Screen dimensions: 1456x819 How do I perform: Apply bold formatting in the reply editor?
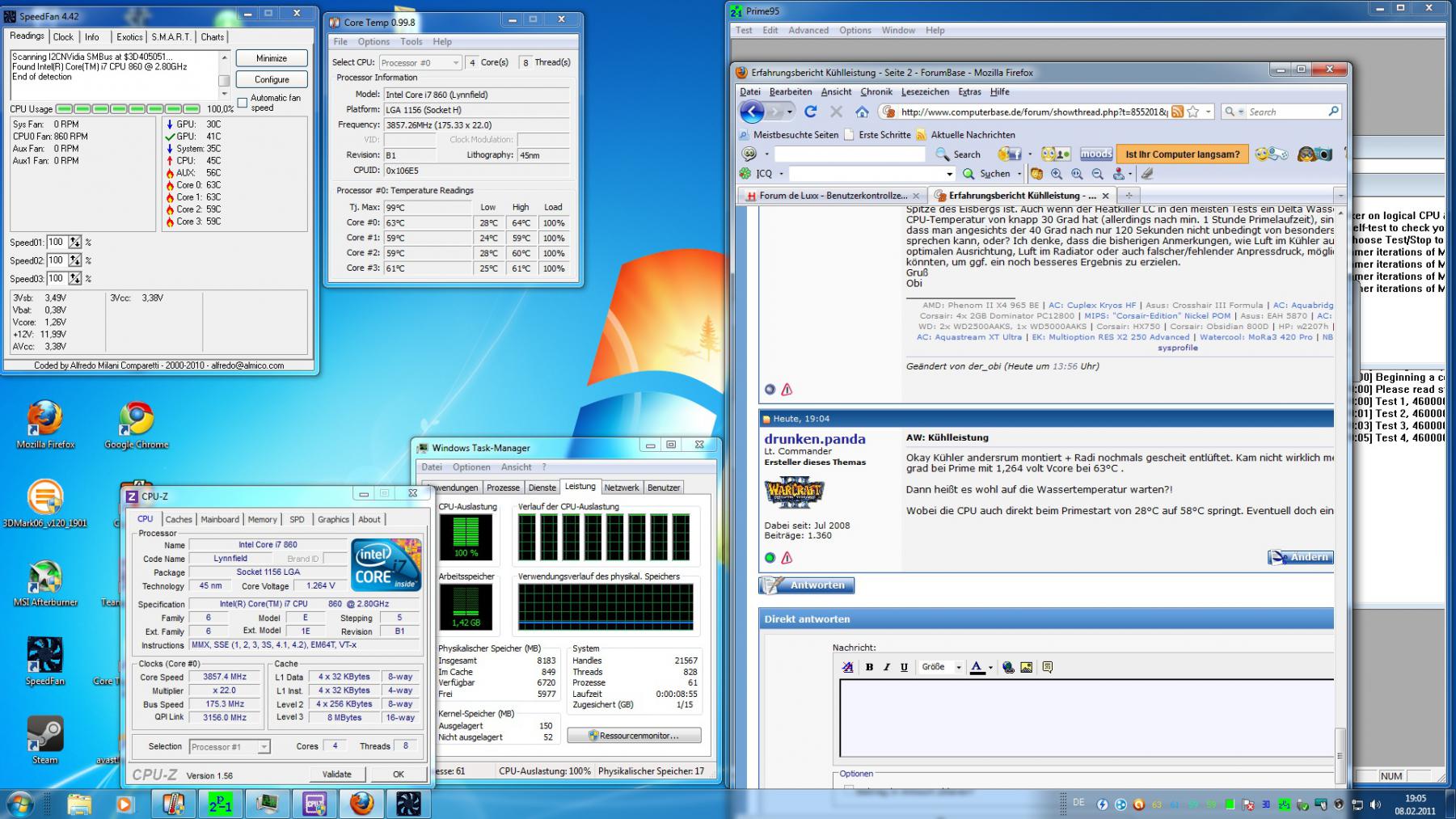[x=869, y=667]
